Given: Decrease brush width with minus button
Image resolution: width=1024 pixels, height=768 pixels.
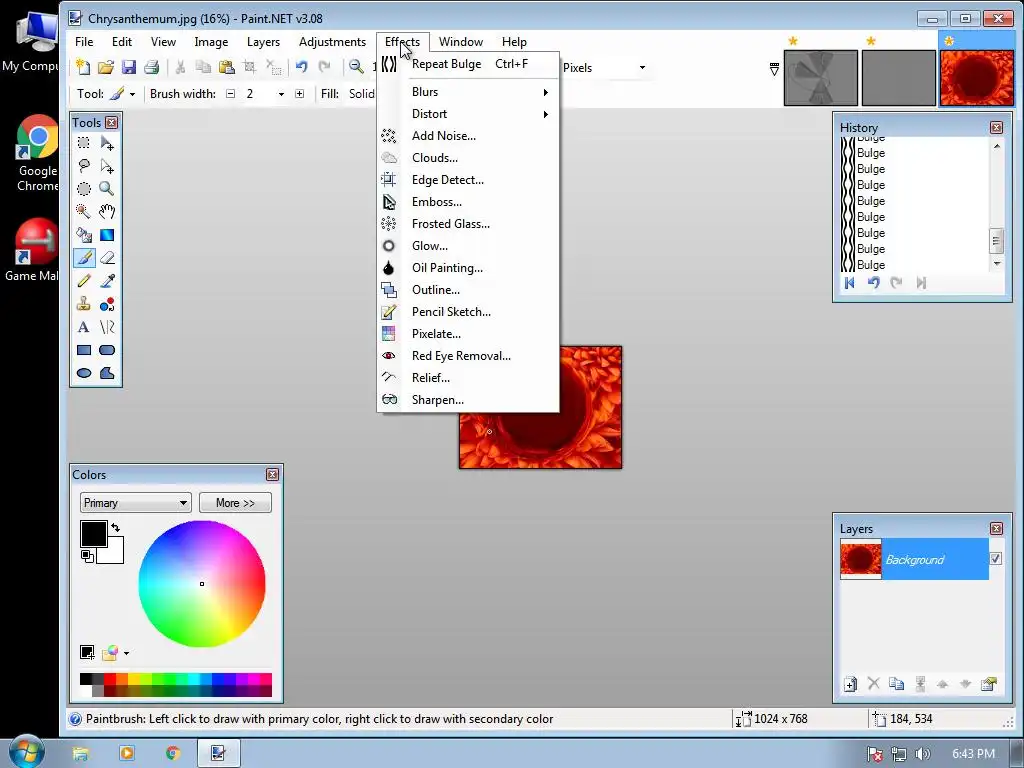Looking at the screenshot, I should [x=231, y=94].
